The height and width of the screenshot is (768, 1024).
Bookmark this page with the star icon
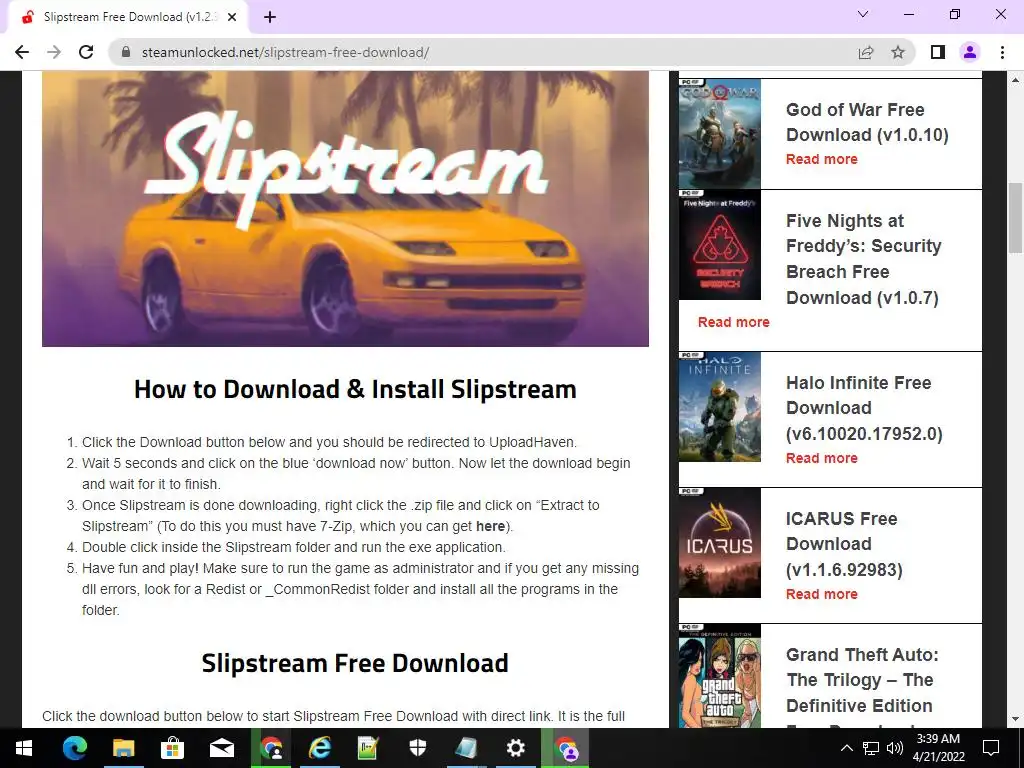898,52
